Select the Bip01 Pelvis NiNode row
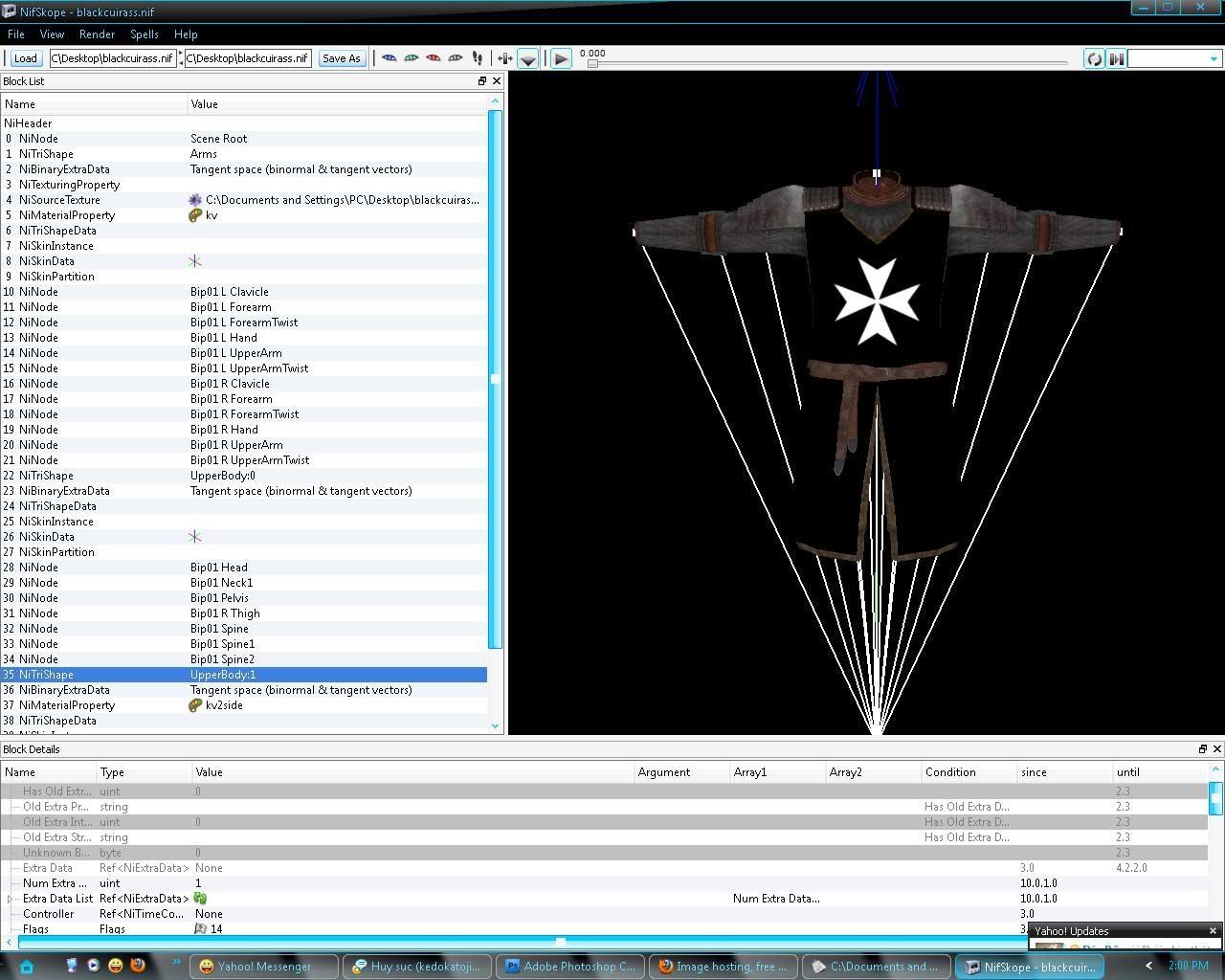 point(244,598)
